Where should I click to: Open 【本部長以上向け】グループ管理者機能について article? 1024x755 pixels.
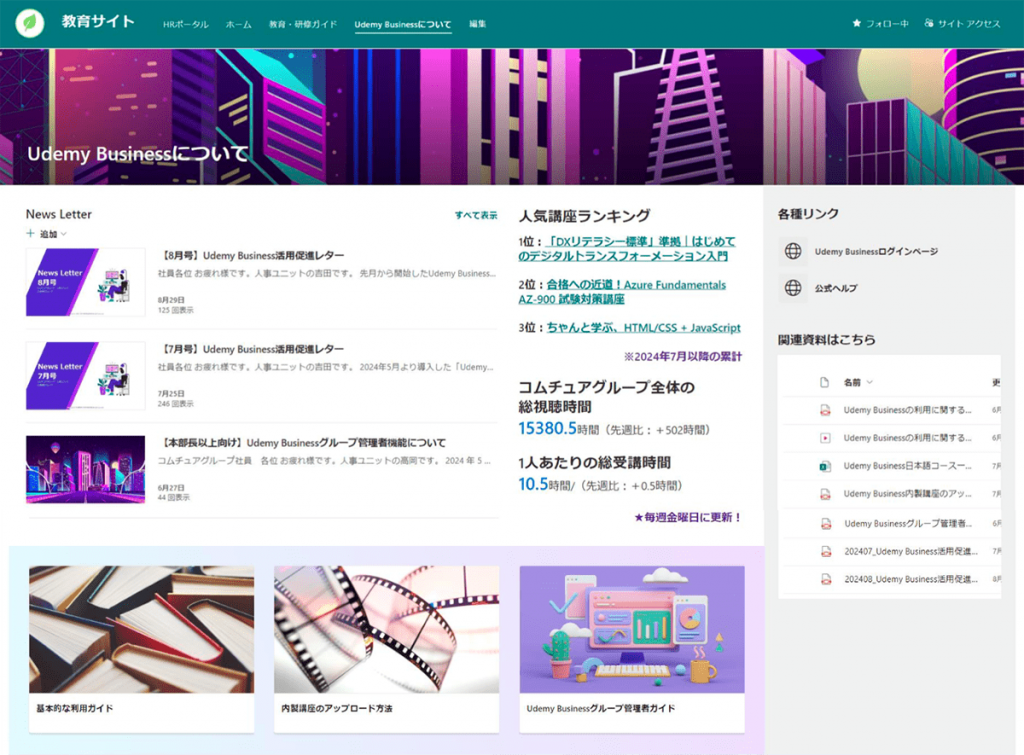coord(302,443)
